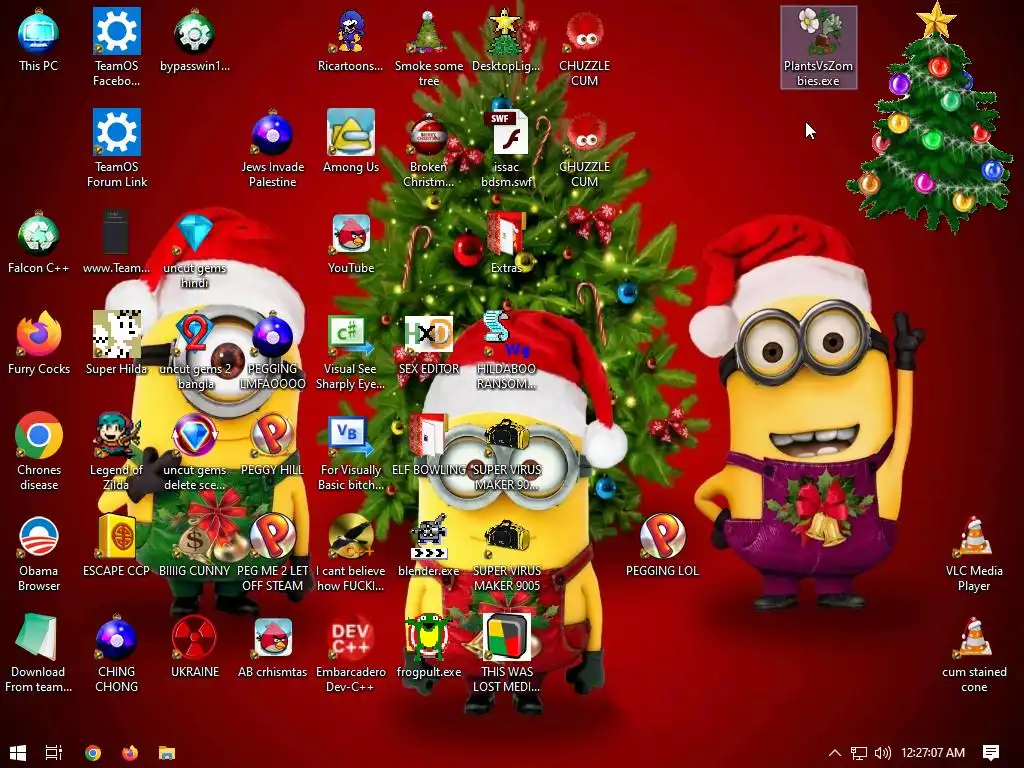Launch the ELF BOWLING icon
The image size is (1024, 768).
click(428, 445)
